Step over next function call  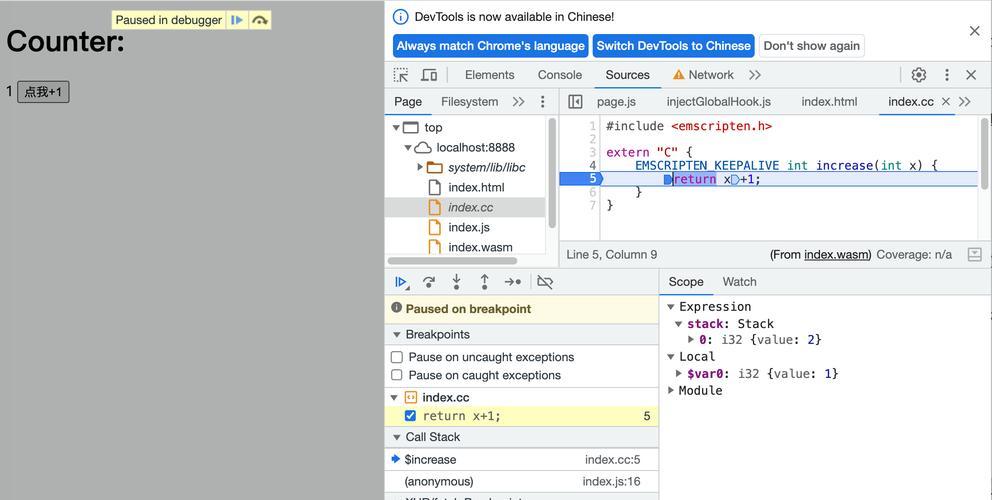(x=429, y=282)
